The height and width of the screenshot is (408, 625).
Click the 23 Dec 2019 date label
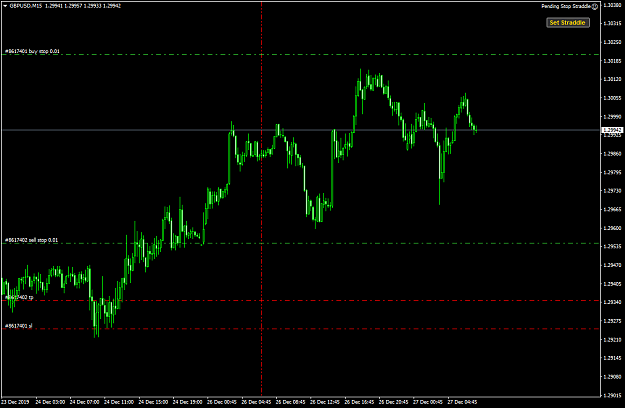click(x=16, y=402)
